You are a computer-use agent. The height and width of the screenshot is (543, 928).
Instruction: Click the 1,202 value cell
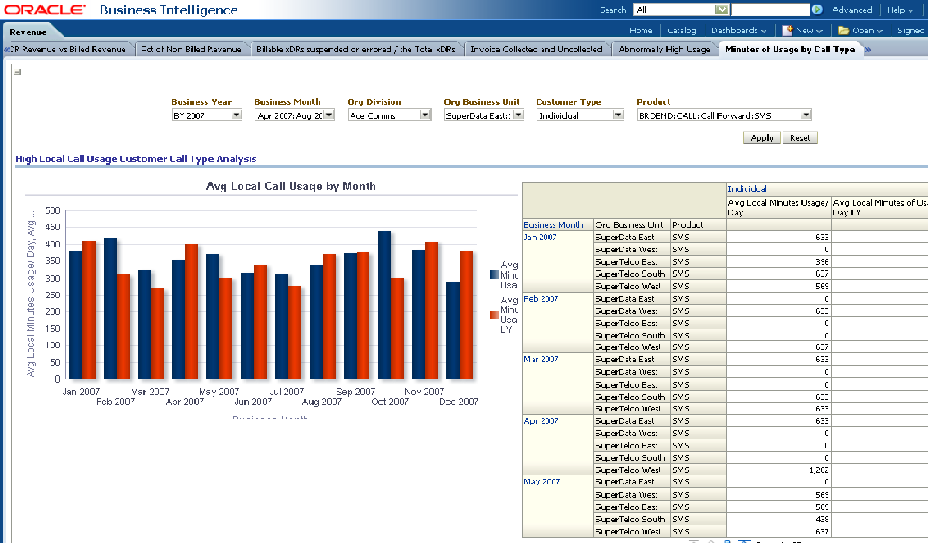click(x=778, y=470)
